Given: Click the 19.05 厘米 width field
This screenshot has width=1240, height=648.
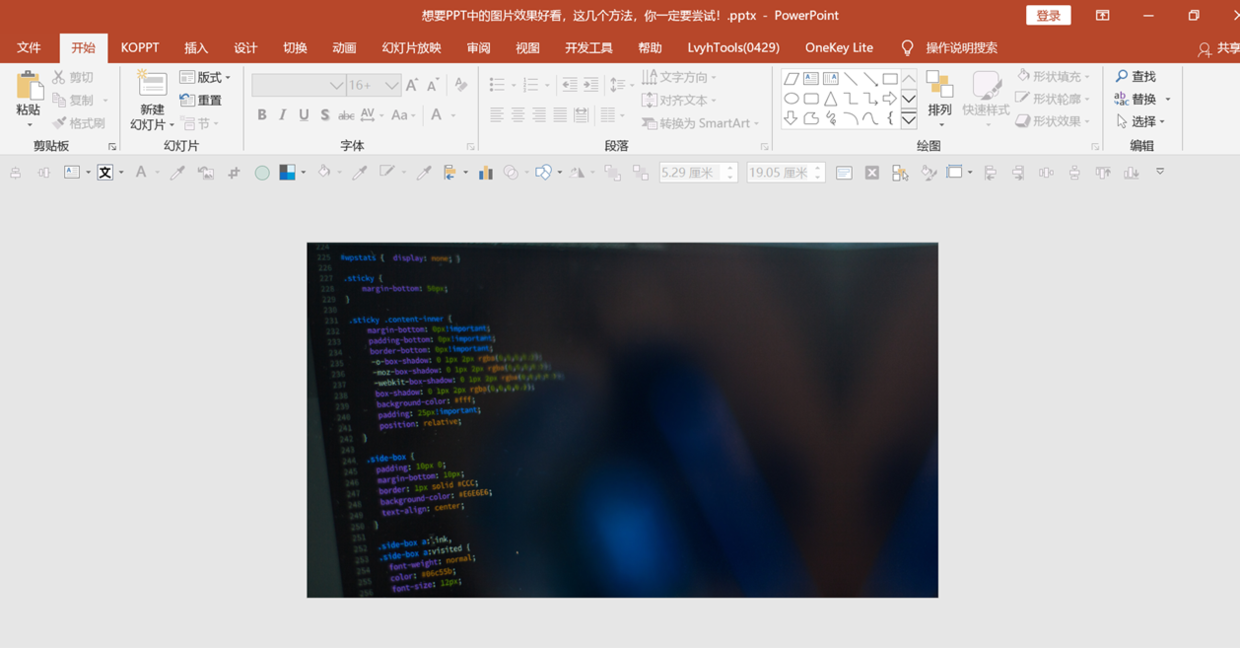Looking at the screenshot, I should coord(785,173).
